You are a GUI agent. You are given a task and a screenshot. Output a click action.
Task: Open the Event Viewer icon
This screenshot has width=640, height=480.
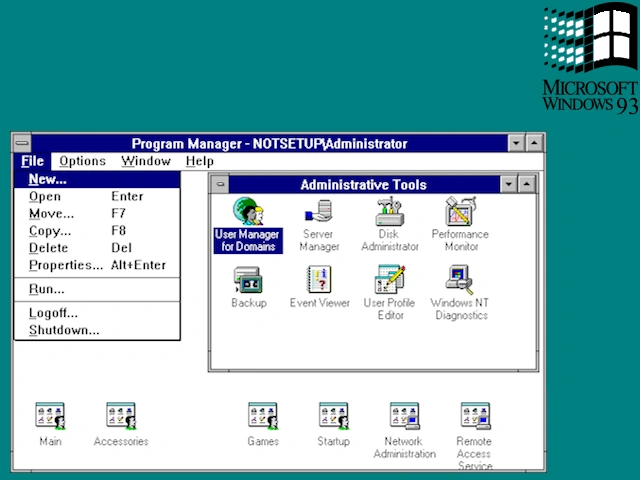click(x=319, y=280)
